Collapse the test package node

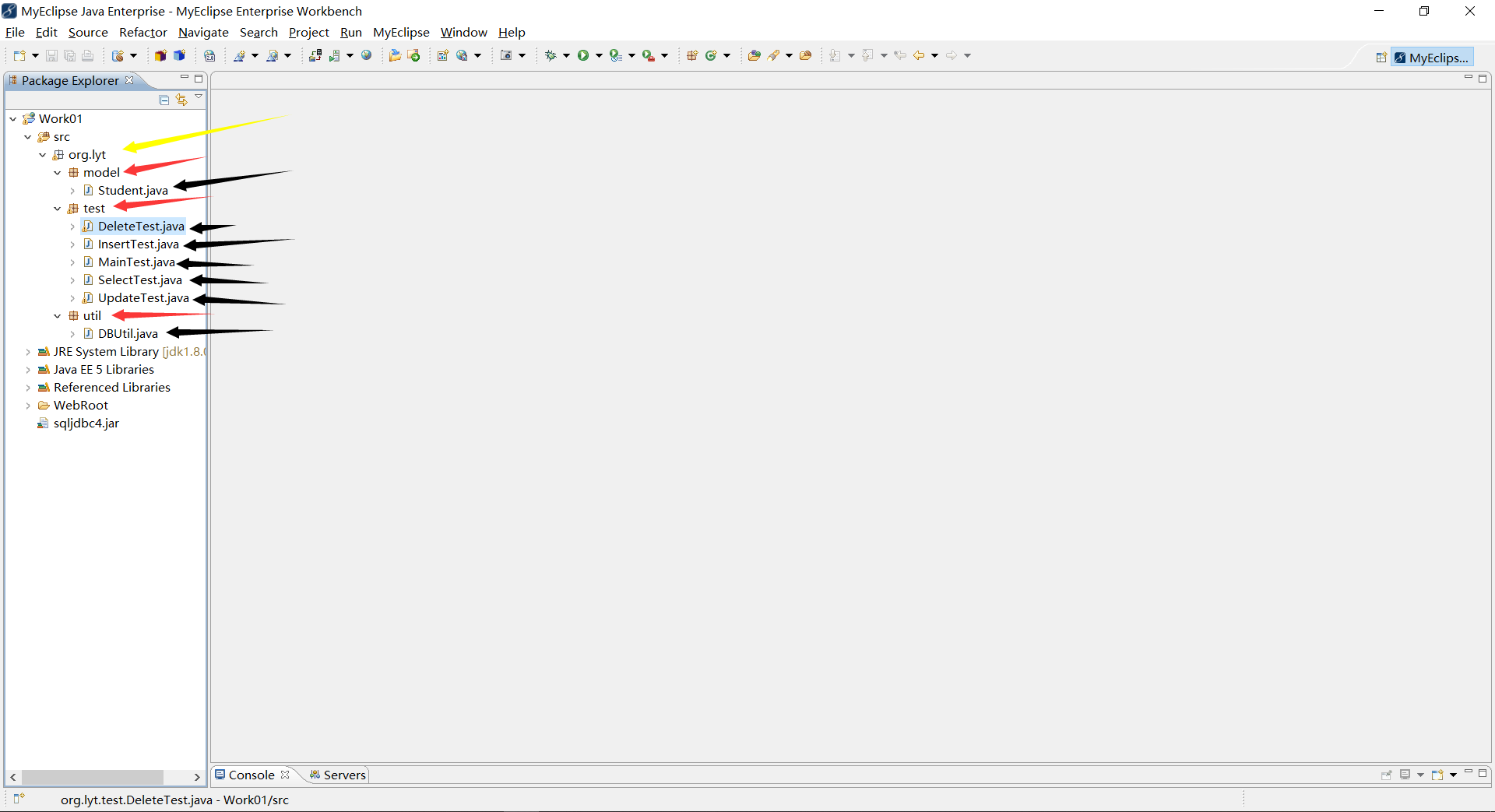58,209
